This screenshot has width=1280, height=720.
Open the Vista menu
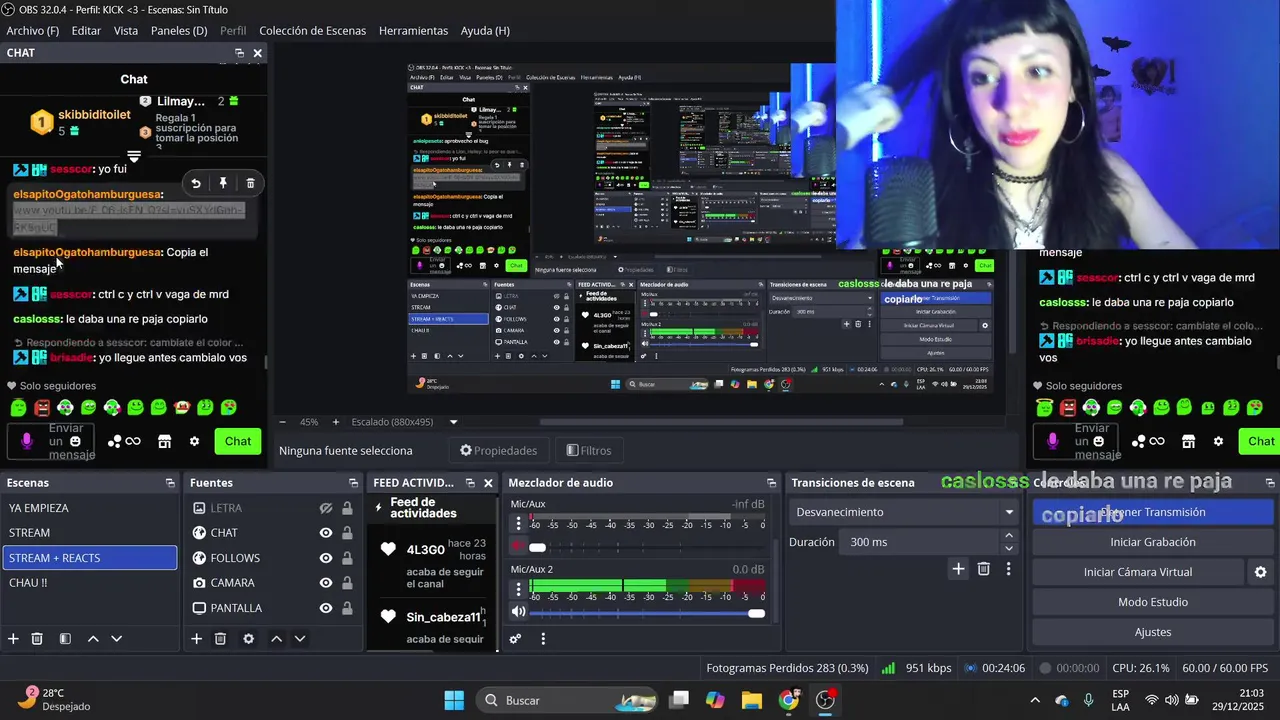pyautogui.click(x=126, y=31)
